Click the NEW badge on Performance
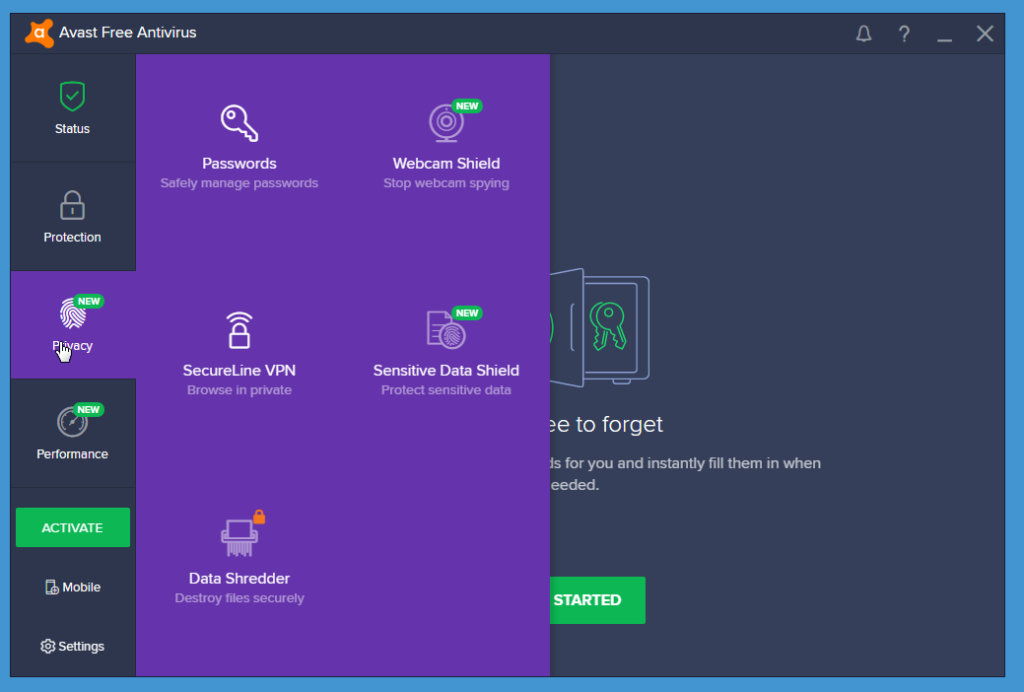This screenshot has height=692, width=1024. (88, 409)
